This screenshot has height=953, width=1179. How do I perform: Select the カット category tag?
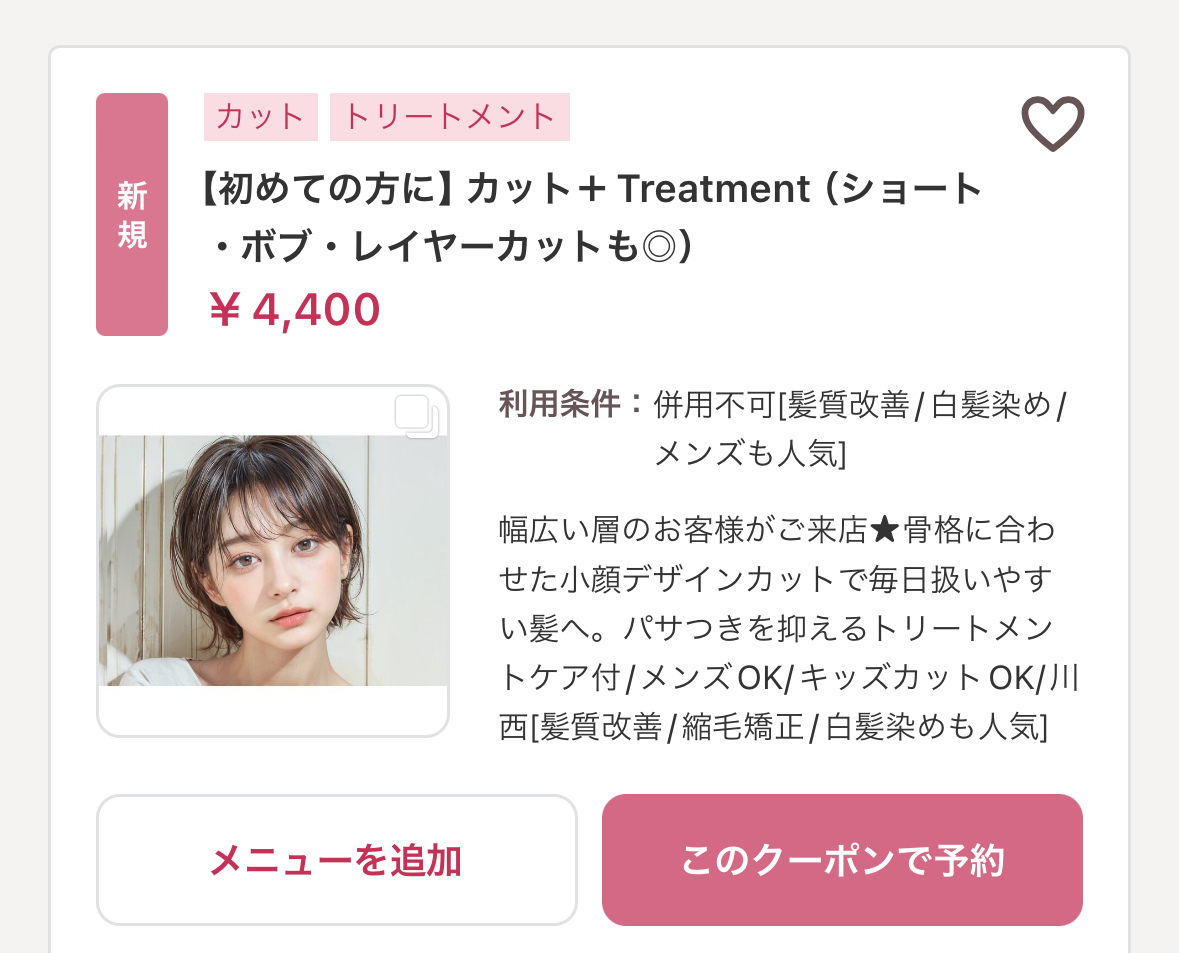(260, 117)
